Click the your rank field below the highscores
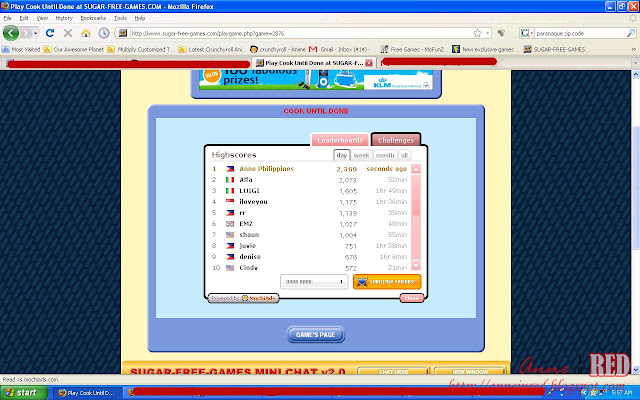Image resolution: width=640 pixels, height=400 pixels. 313,282
